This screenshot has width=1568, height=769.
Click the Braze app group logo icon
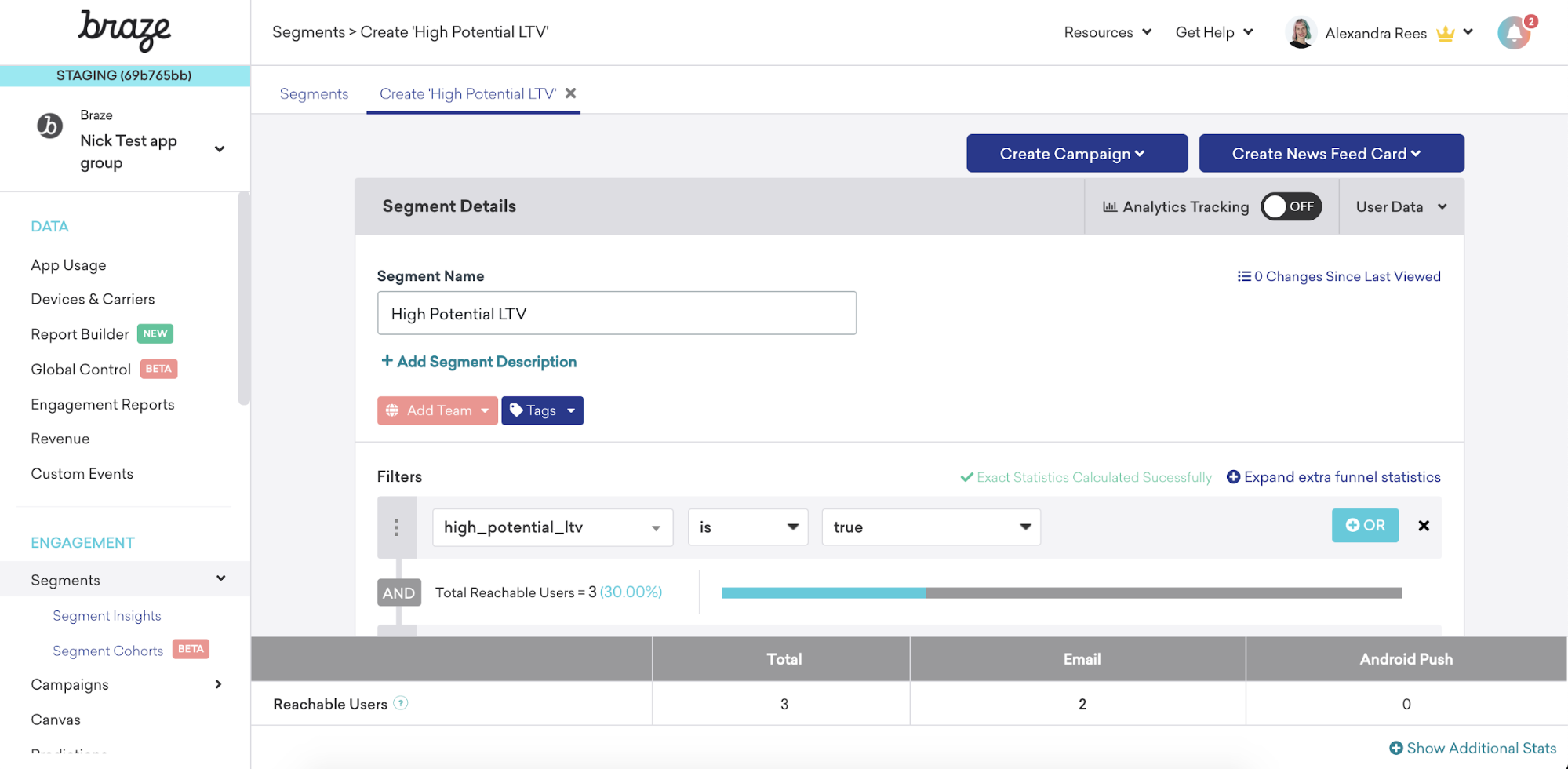point(49,126)
